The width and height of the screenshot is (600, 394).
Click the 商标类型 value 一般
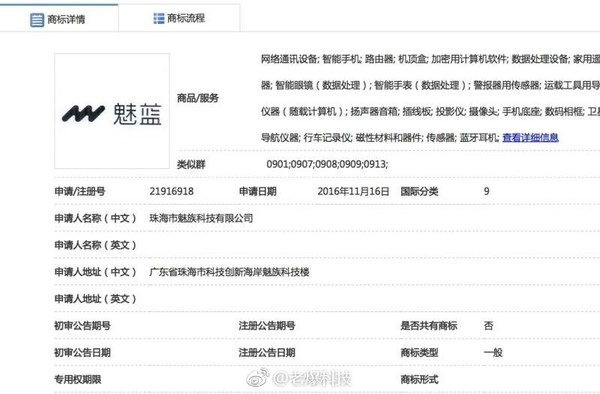click(493, 352)
